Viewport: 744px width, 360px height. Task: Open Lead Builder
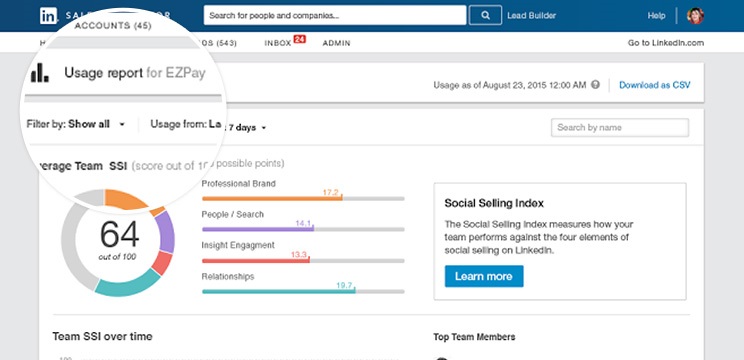531,16
